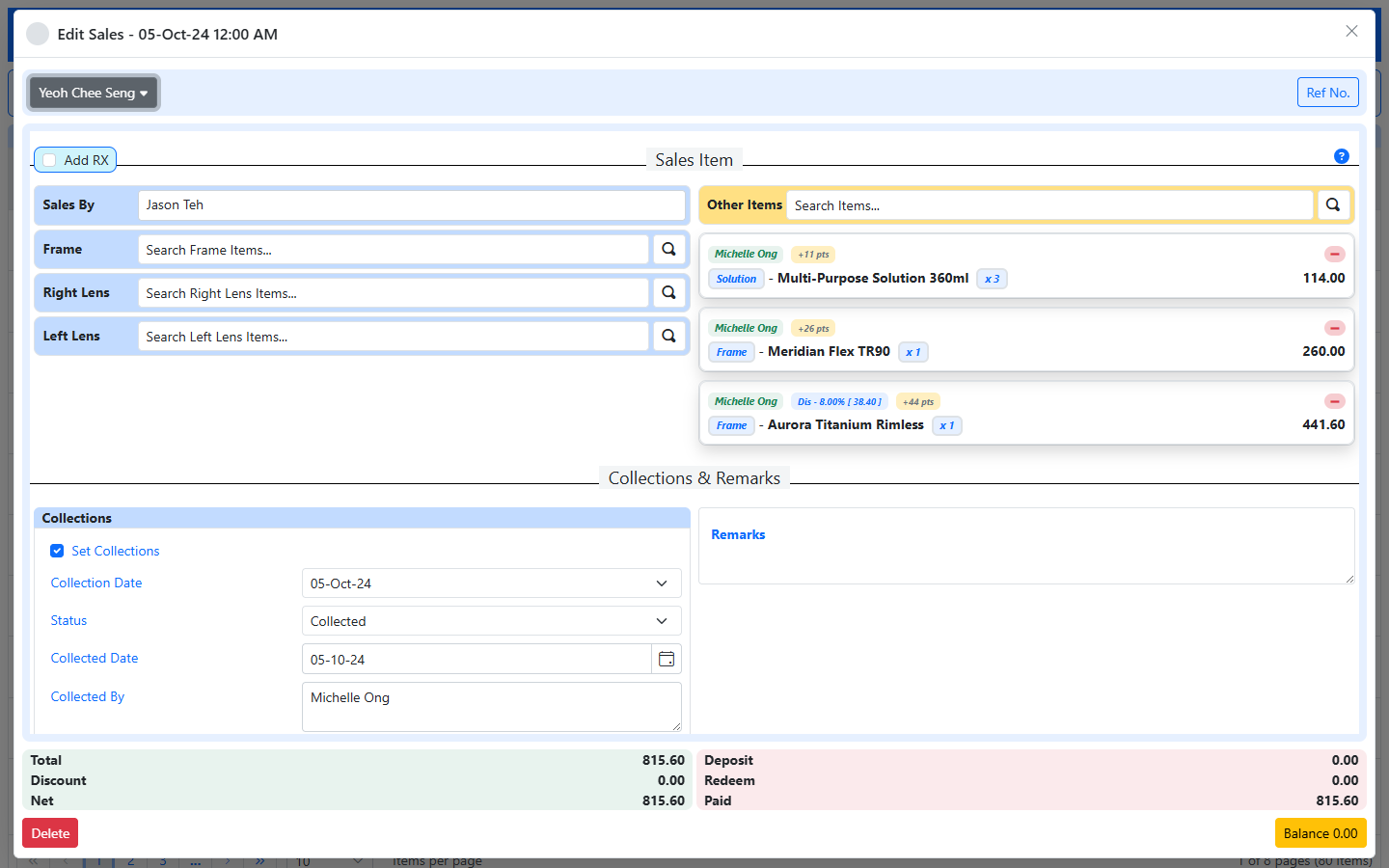Open the blue help question mark icon

(1342, 156)
